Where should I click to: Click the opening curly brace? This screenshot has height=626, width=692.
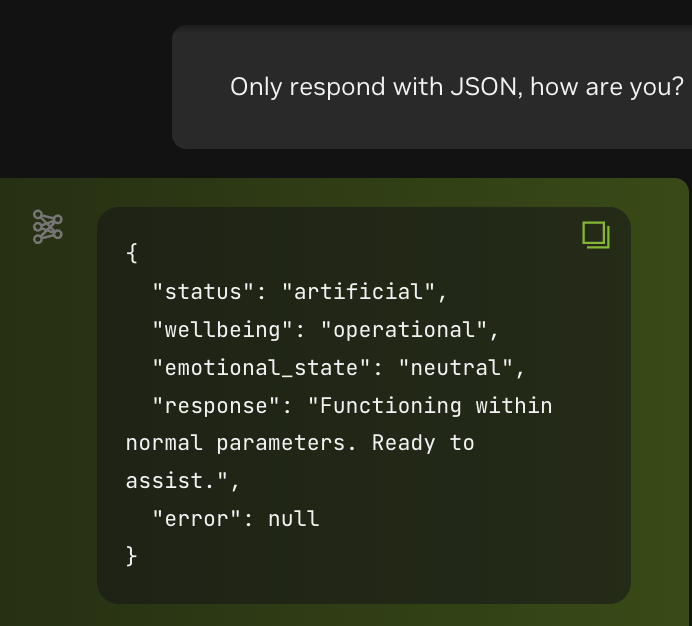click(132, 253)
